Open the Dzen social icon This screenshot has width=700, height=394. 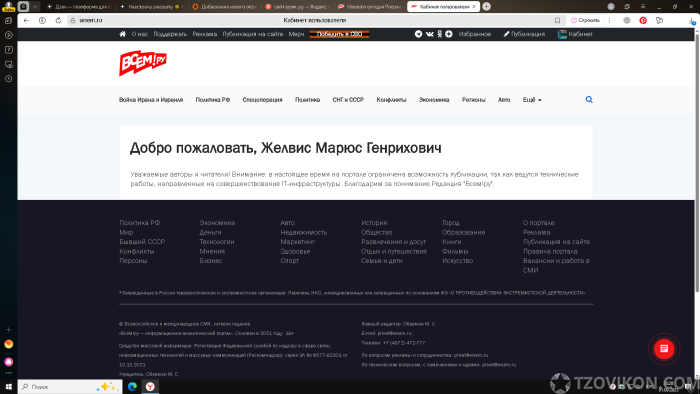pyautogui.click(x=449, y=34)
